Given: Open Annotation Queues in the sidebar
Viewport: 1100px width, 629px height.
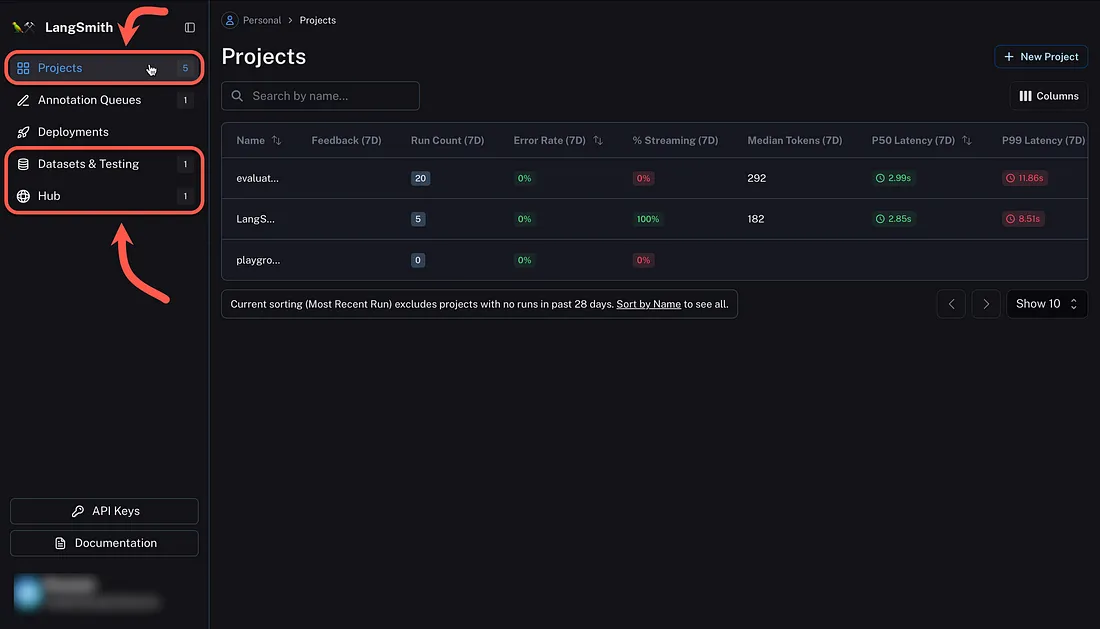Looking at the screenshot, I should (105, 100).
